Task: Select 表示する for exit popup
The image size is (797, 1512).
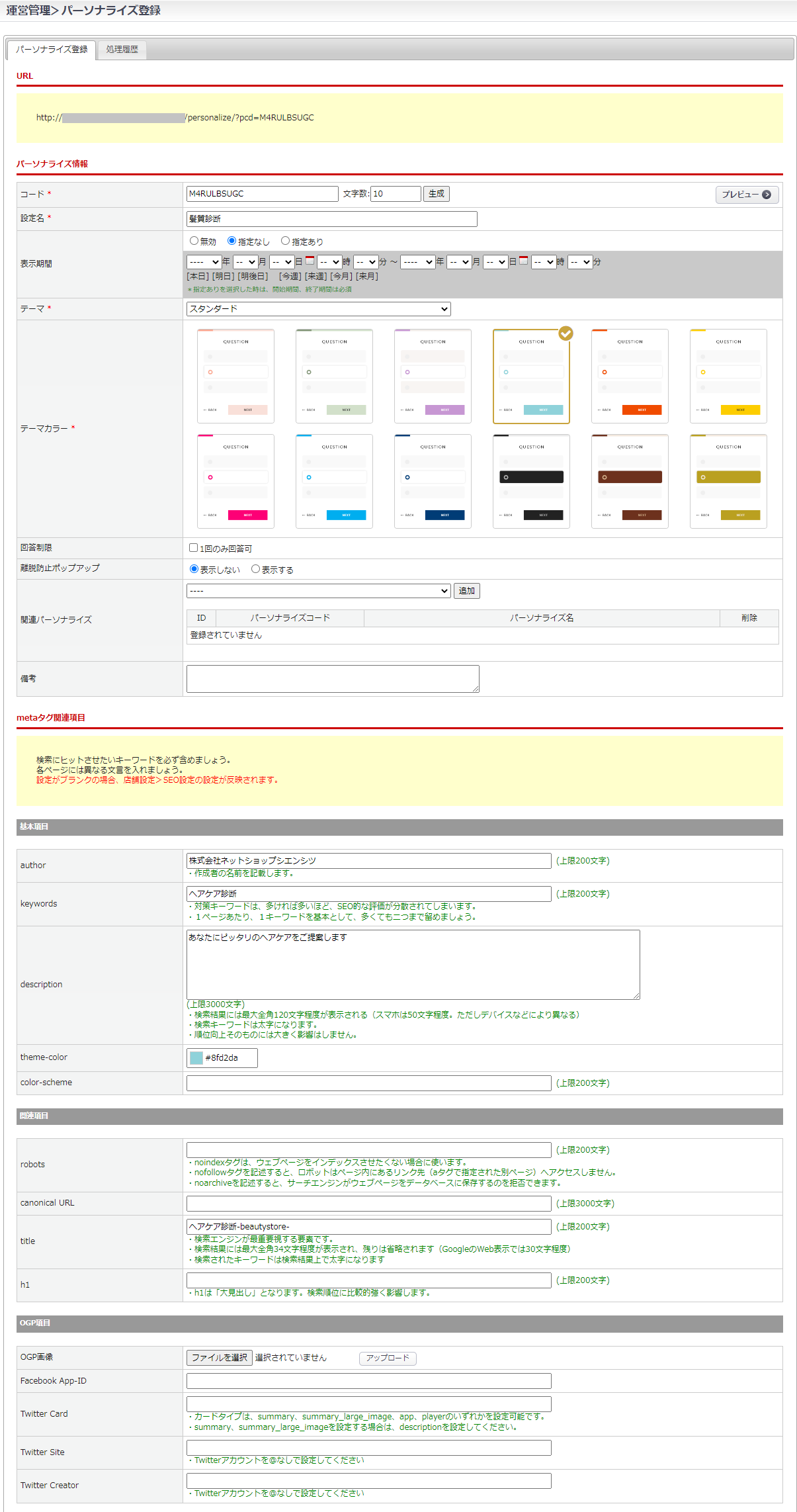Action: click(255, 569)
